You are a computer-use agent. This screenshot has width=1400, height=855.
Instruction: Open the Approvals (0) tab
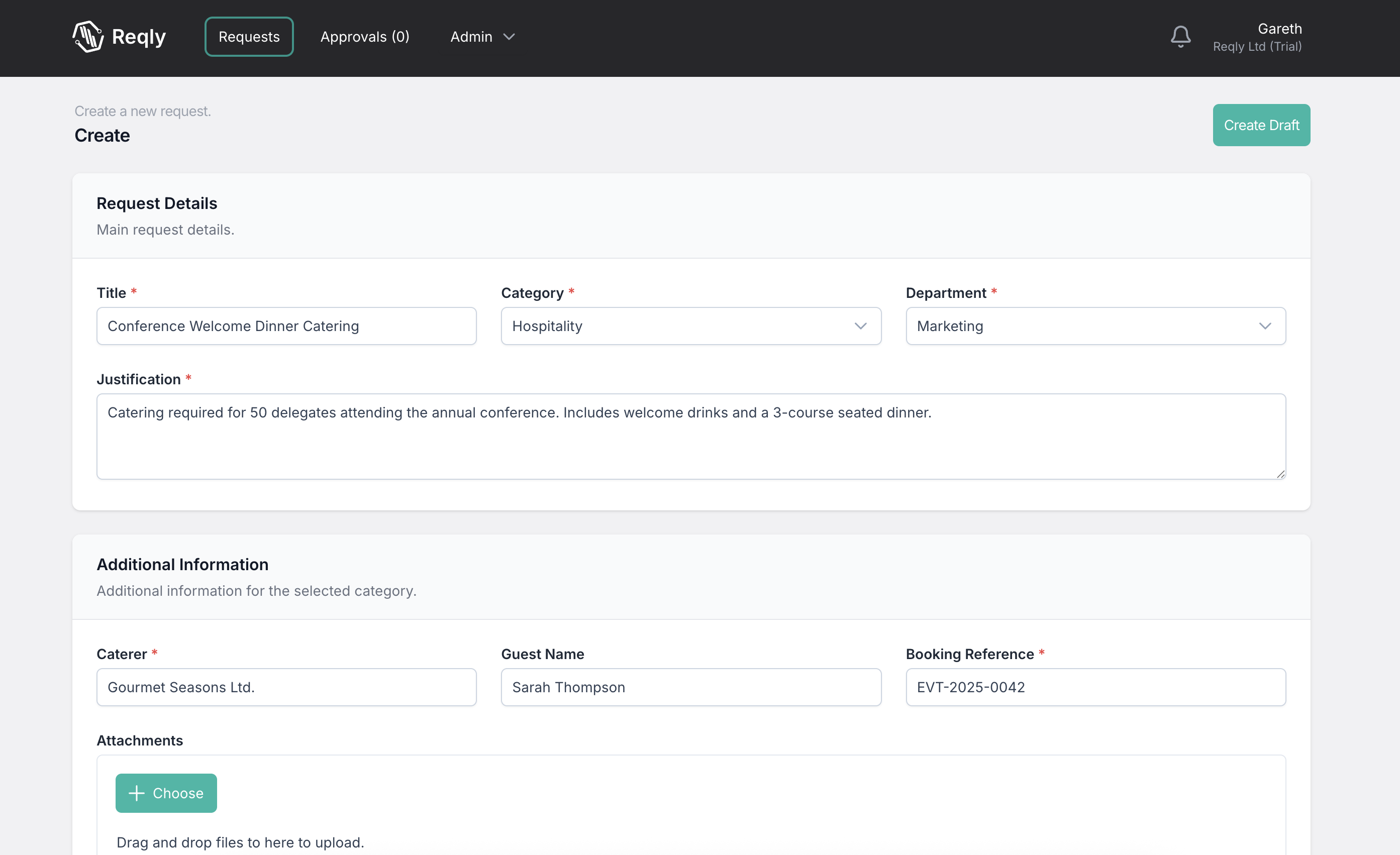point(365,36)
